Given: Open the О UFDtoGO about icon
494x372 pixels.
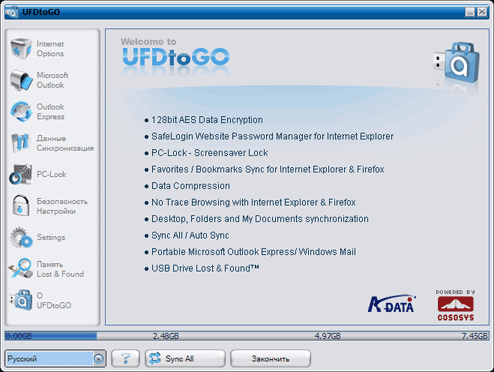Looking at the screenshot, I should (21, 300).
